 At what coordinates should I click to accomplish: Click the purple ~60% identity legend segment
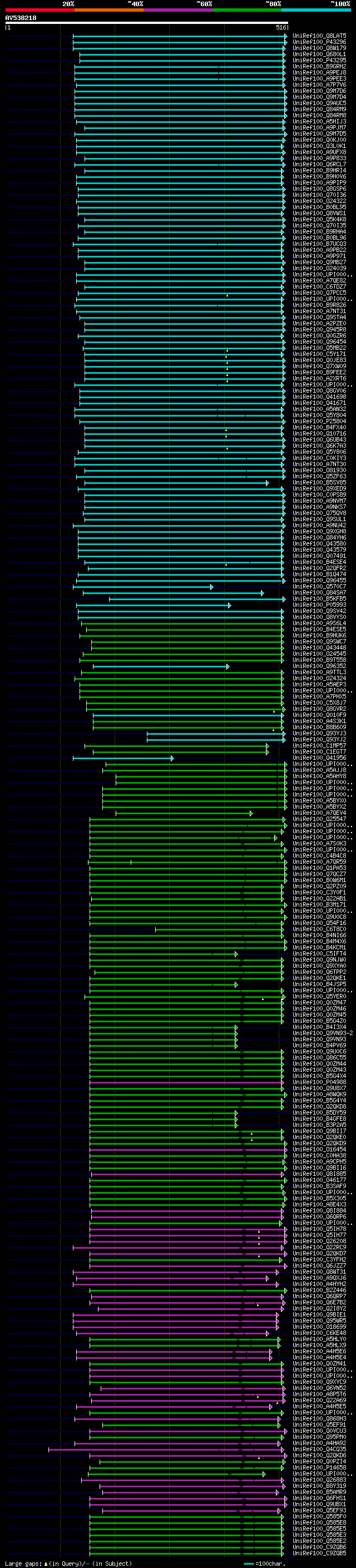[x=177, y=10]
